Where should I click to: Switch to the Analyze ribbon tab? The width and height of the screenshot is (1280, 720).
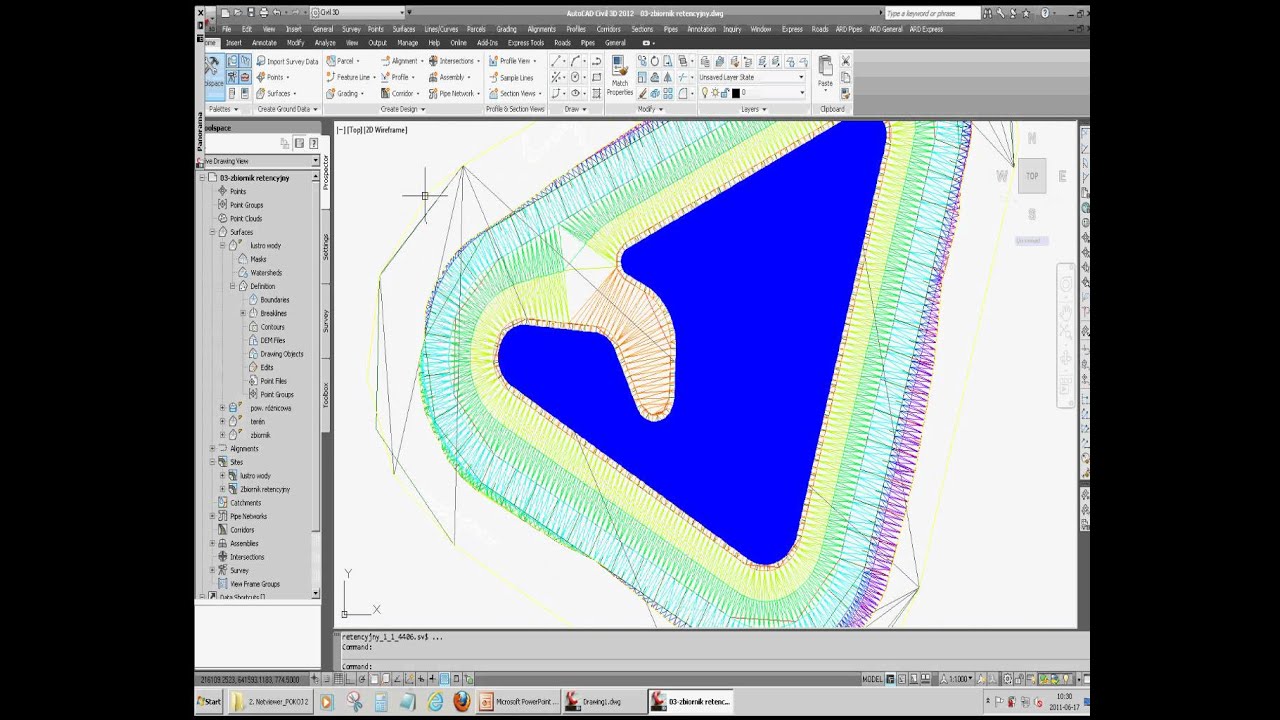tap(325, 43)
